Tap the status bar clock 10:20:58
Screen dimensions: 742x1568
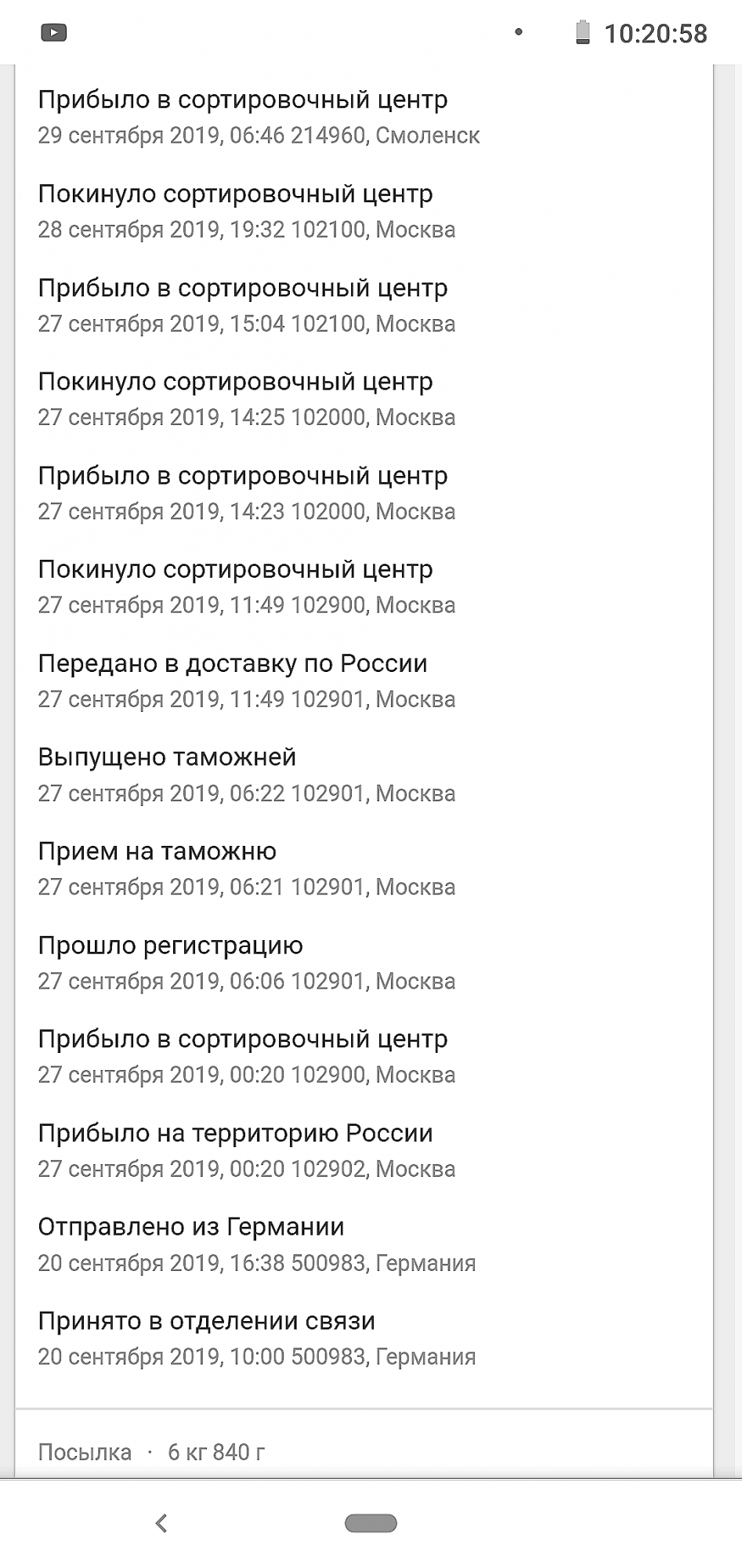(655, 34)
